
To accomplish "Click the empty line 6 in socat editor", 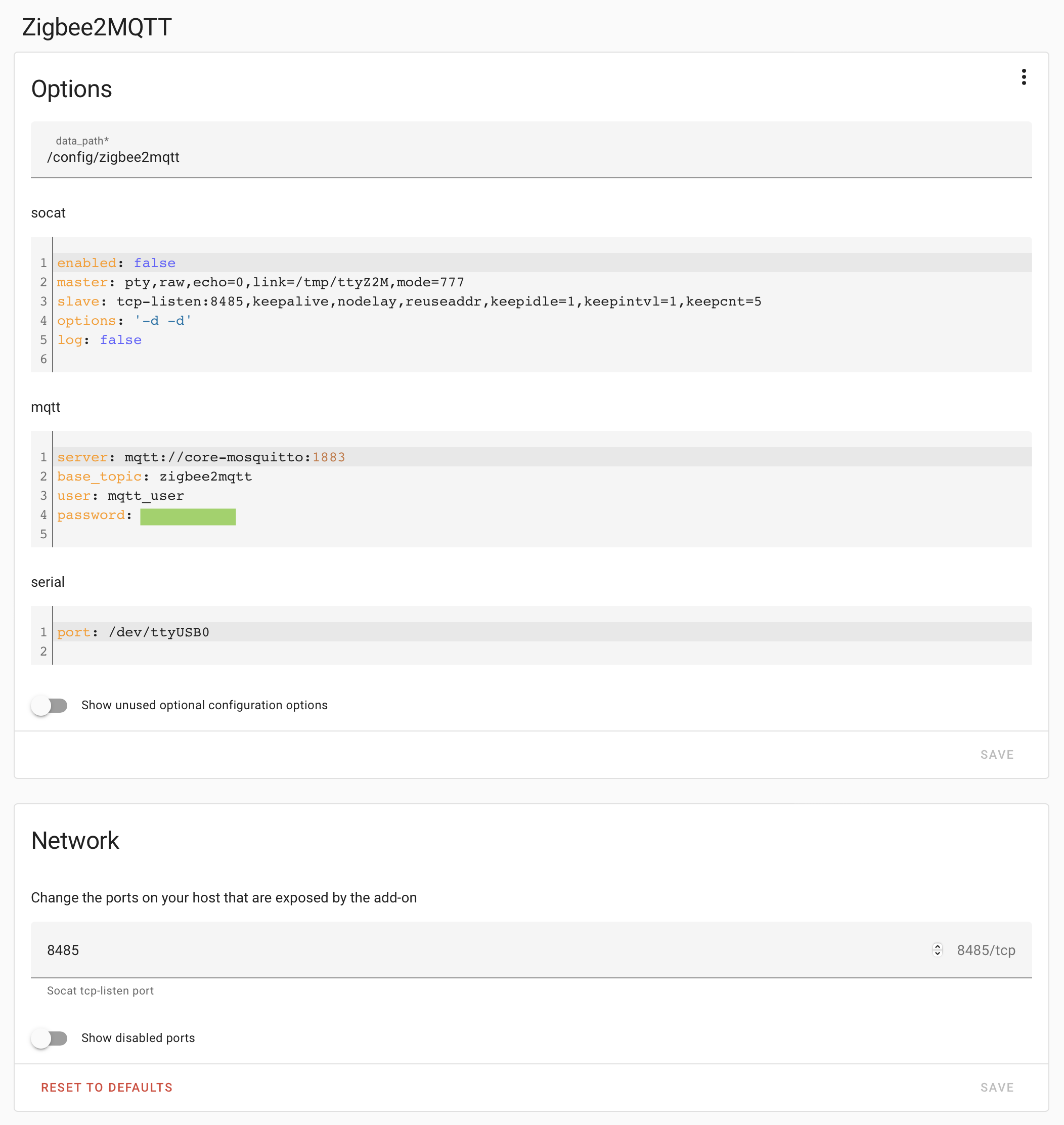I will pos(543,359).
